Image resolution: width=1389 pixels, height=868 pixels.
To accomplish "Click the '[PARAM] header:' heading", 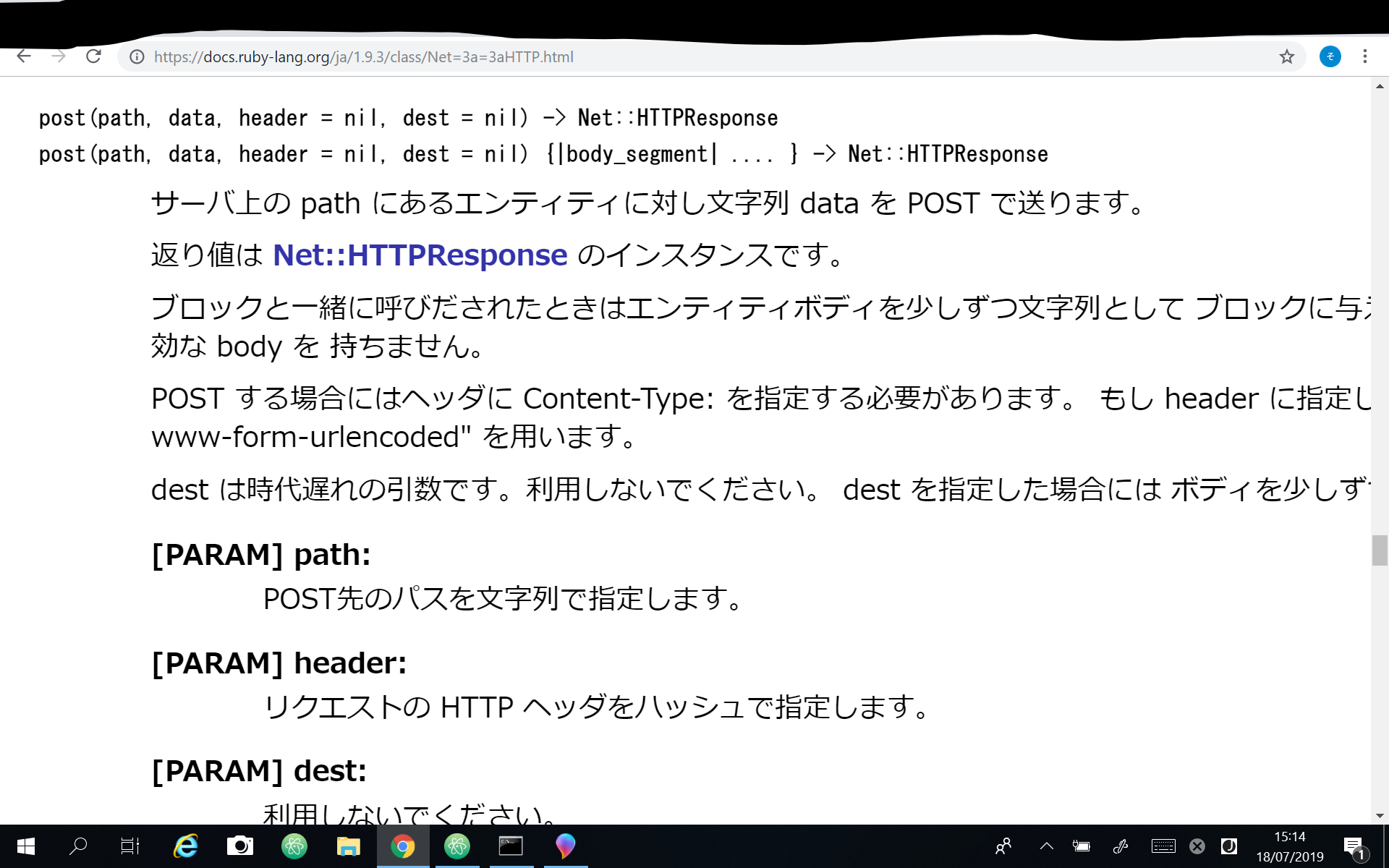I will coord(279,663).
